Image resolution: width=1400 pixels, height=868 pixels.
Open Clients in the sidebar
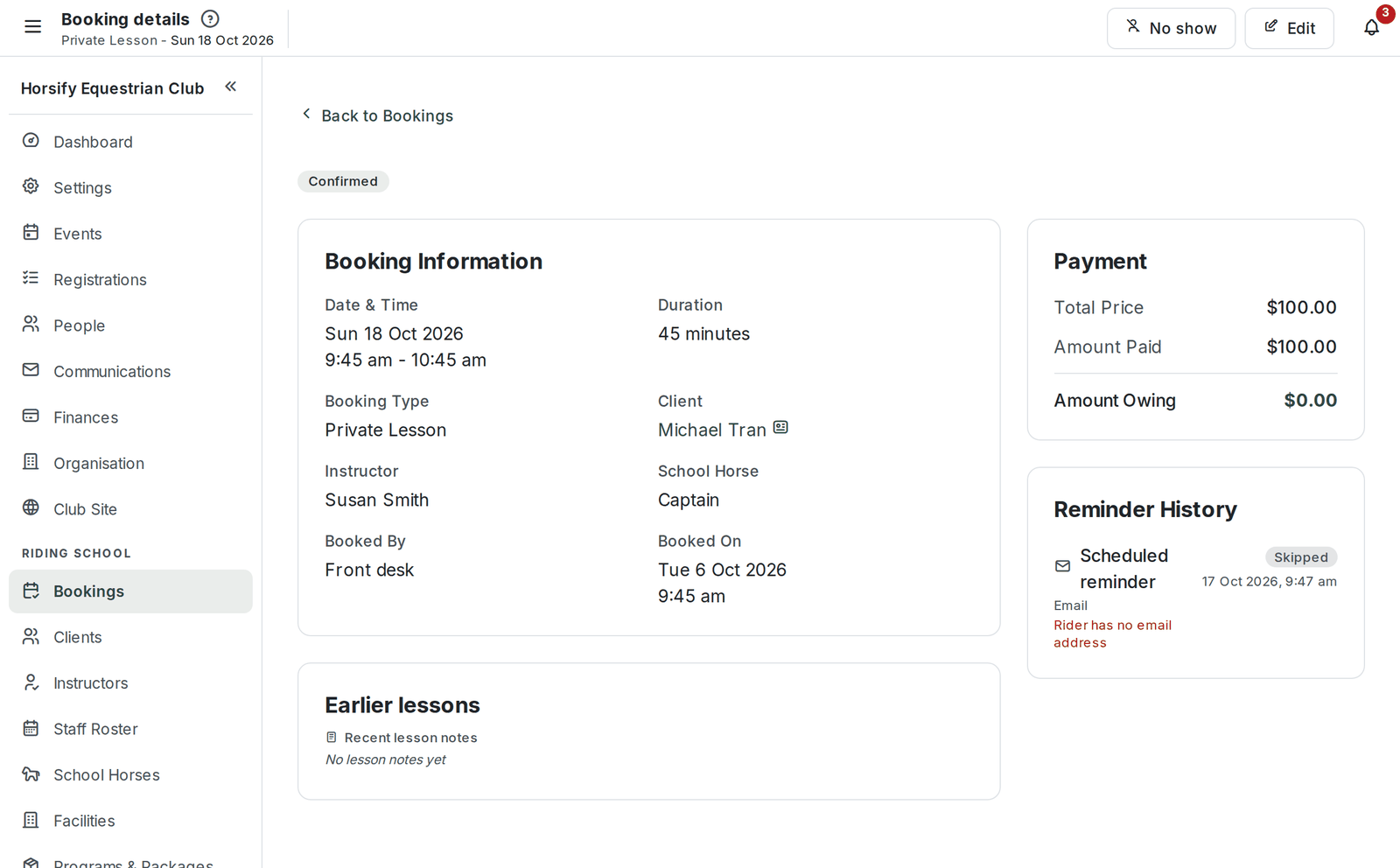[130, 637]
